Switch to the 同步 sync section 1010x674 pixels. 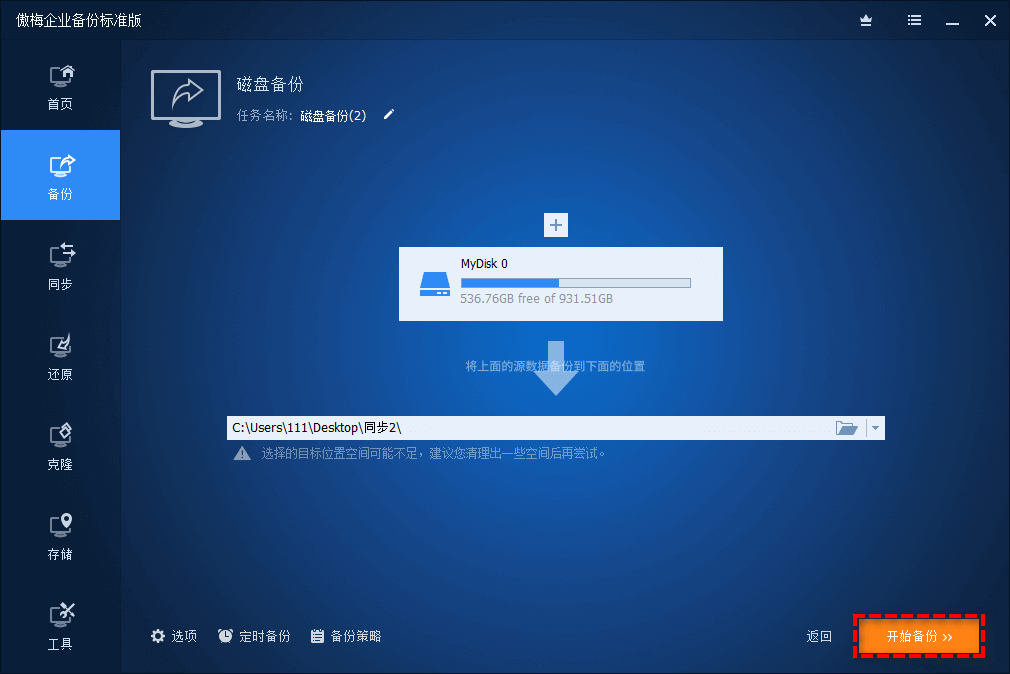(x=61, y=265)
